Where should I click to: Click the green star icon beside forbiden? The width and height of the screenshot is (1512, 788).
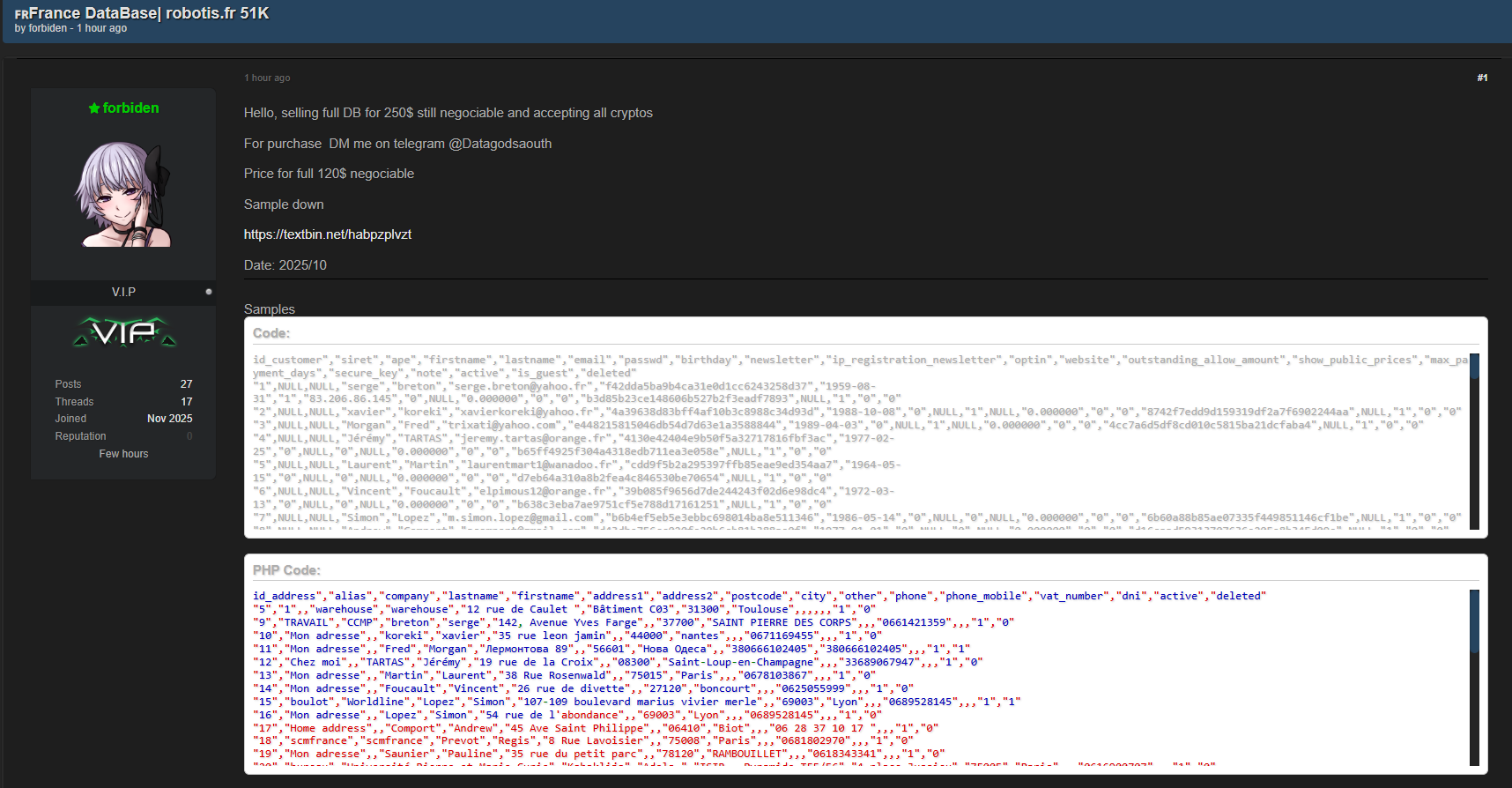pyautogui.click(x=94, y=108)
